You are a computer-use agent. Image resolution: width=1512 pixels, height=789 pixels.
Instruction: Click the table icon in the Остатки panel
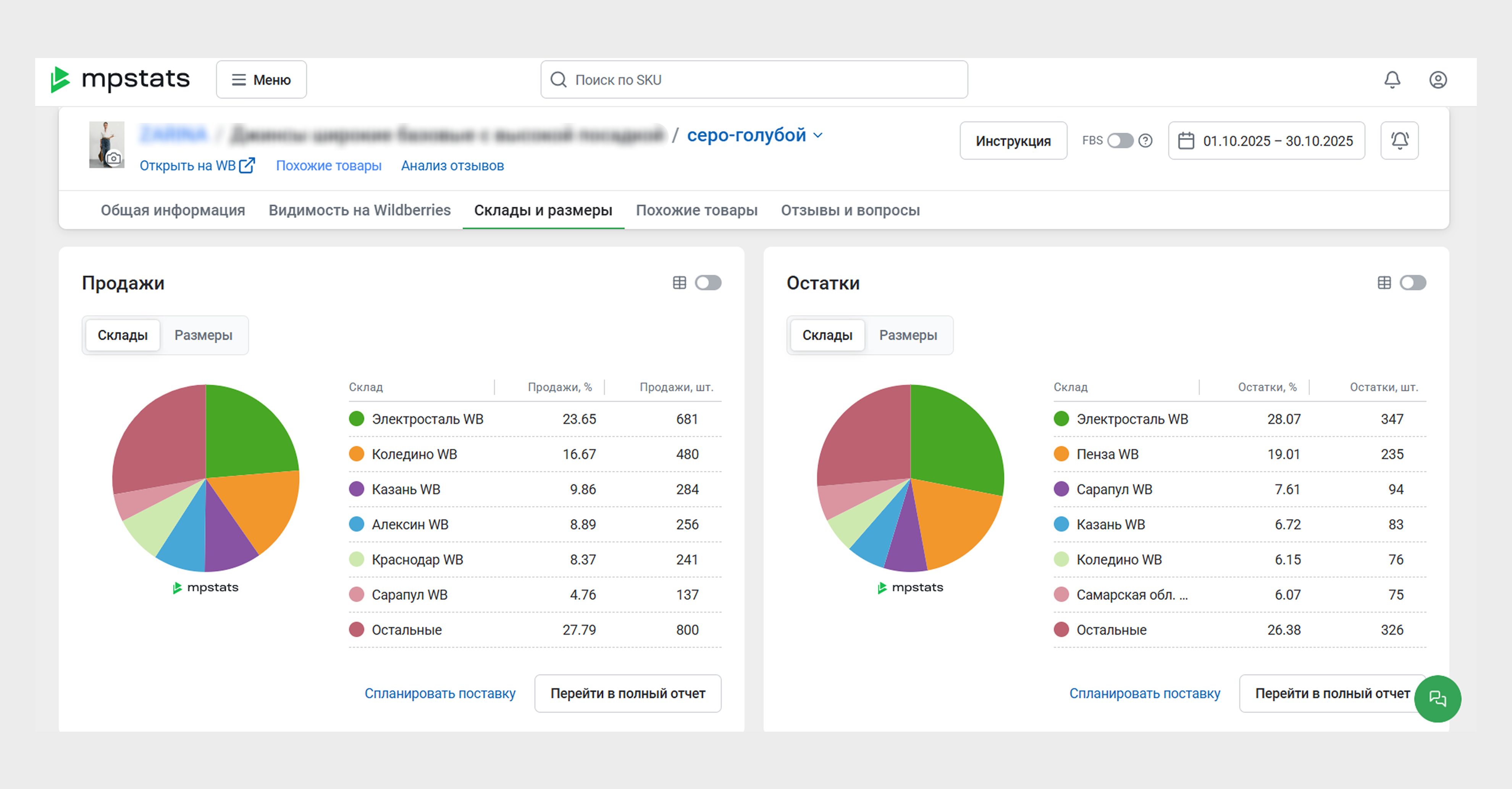(1384, 283)
